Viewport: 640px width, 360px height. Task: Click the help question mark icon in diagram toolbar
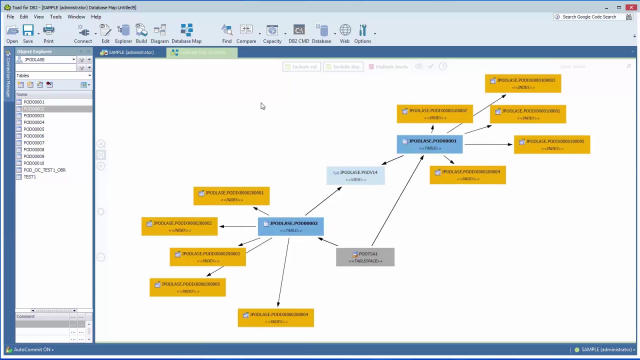click(x=443, y=66)
